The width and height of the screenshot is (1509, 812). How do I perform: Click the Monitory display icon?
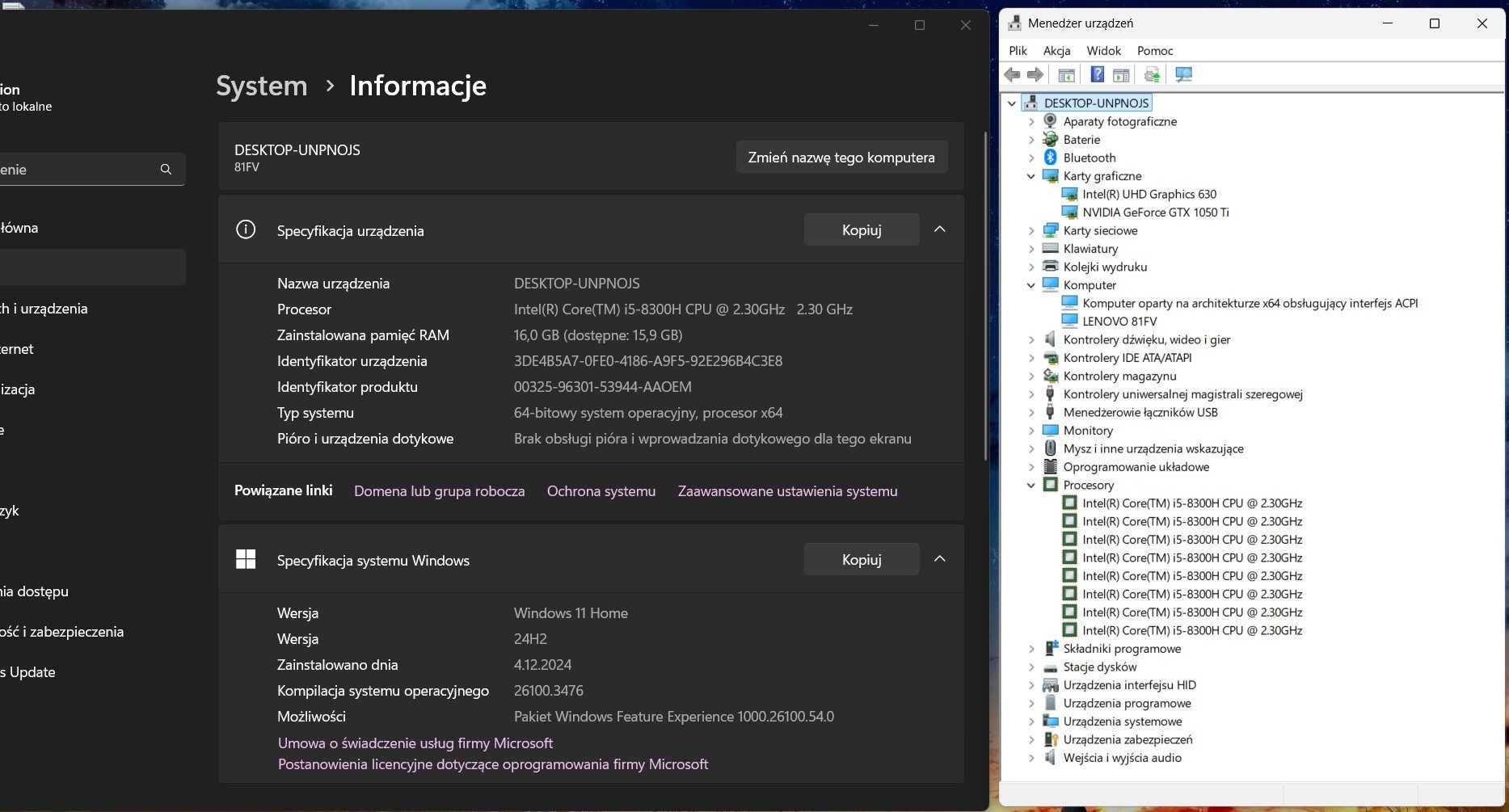(1050, 430)
